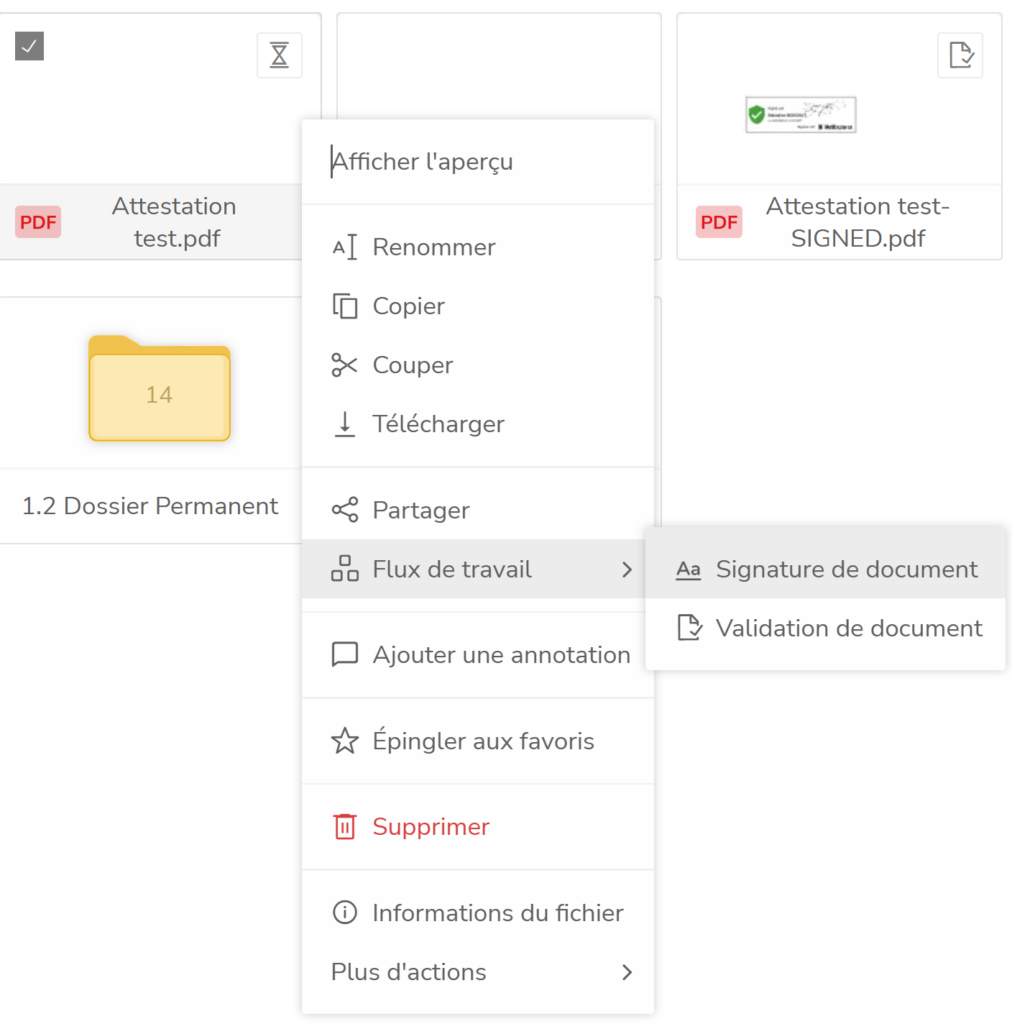The width and height of the screenshot is (1012, 1024).
Task: Click the share icon next to Partager
Action: [x=344, y=510]
